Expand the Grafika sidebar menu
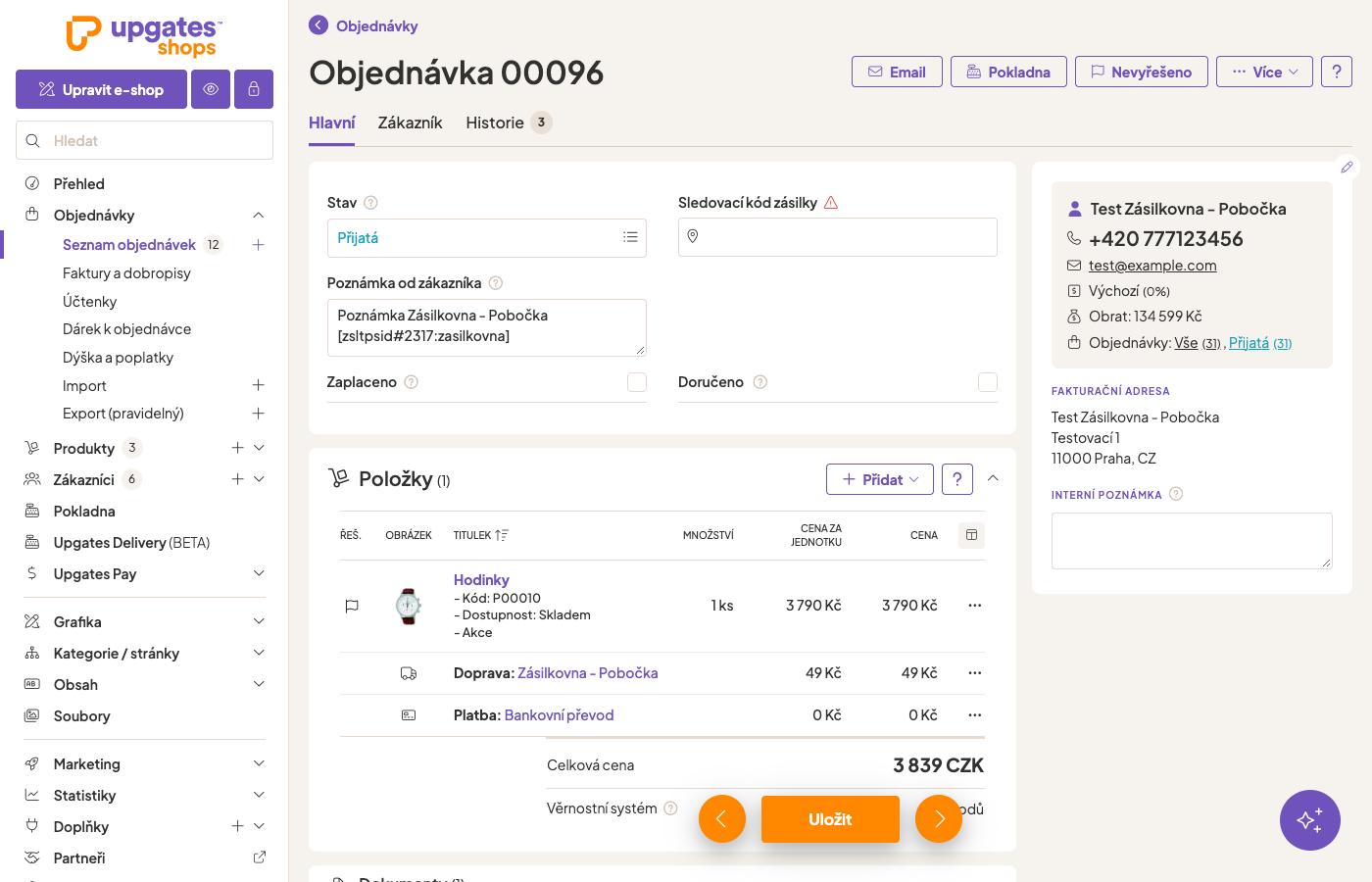Viewport: 1372px width, 882px height. click(x=259, y=621)
